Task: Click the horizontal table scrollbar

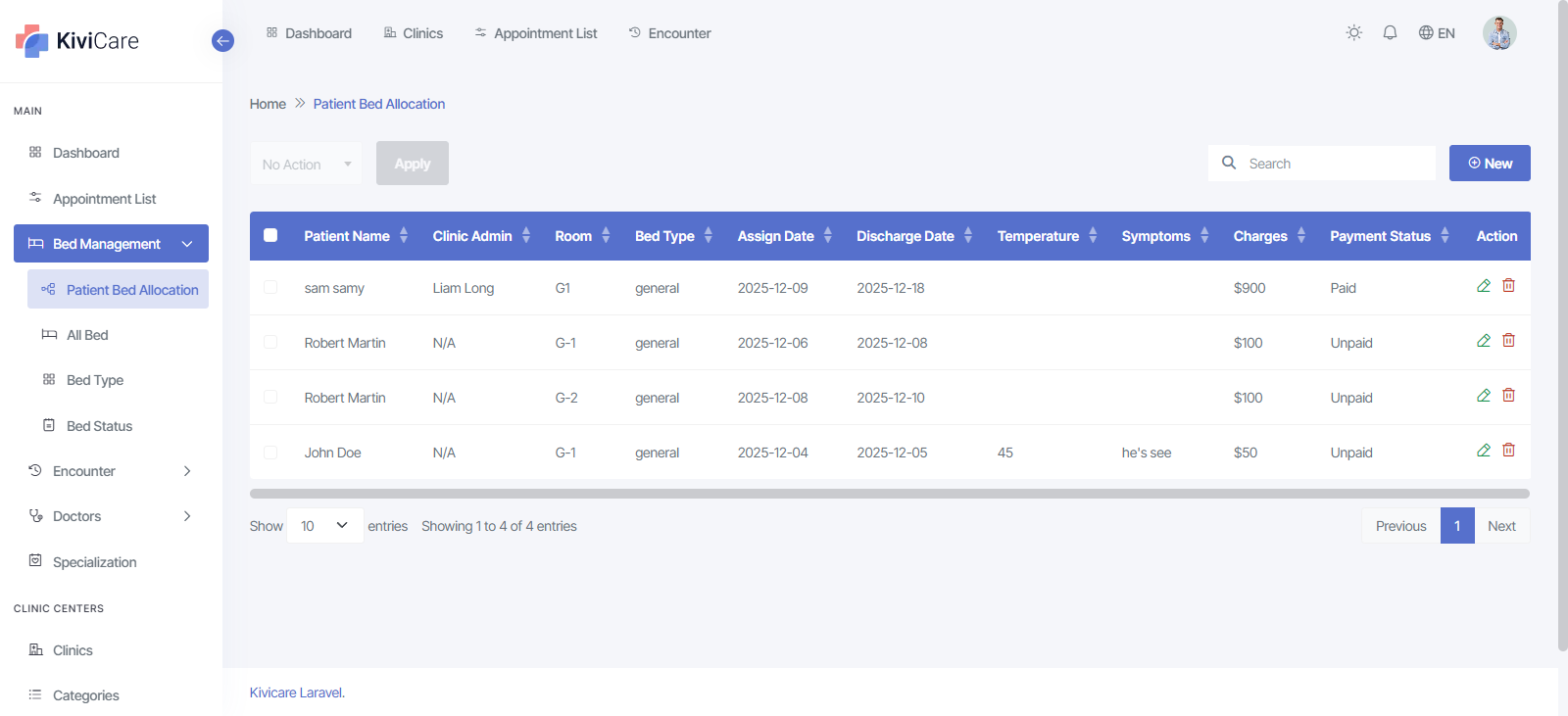Action: 889,494
